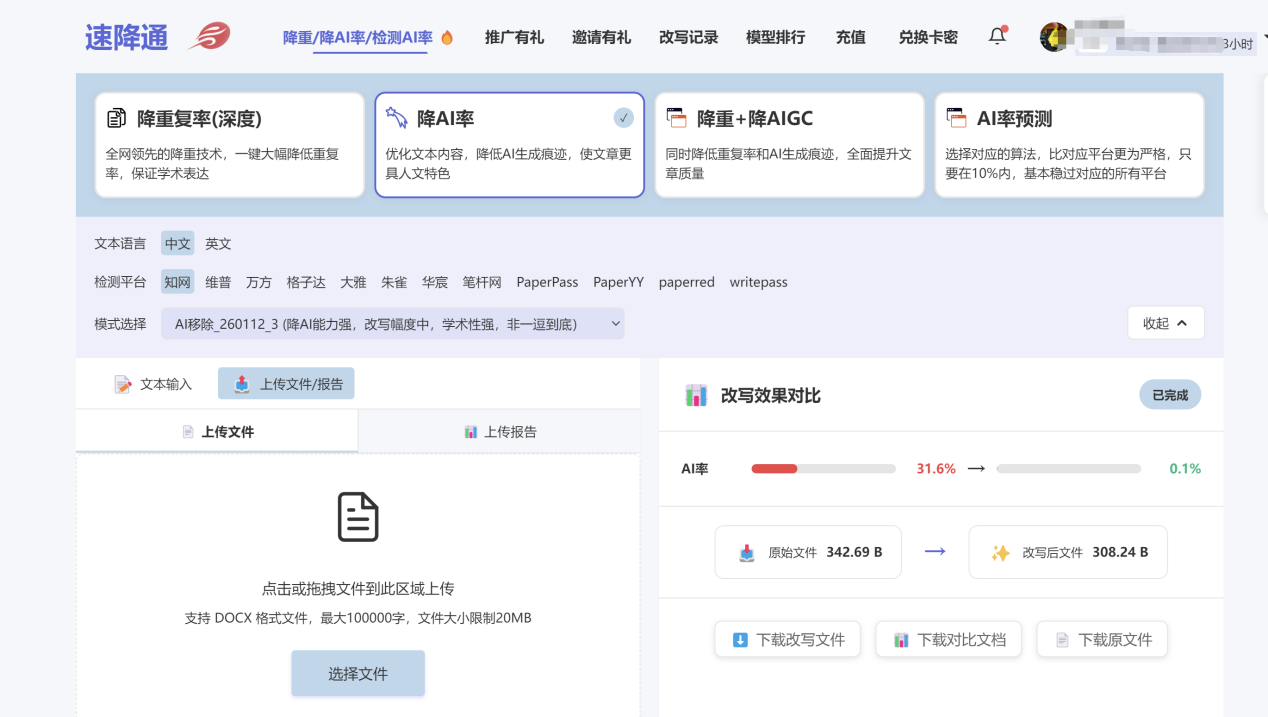Viewport: 1268px width, 717px height.
Task: Open 改写记录 page
Action: coord(688,37)
